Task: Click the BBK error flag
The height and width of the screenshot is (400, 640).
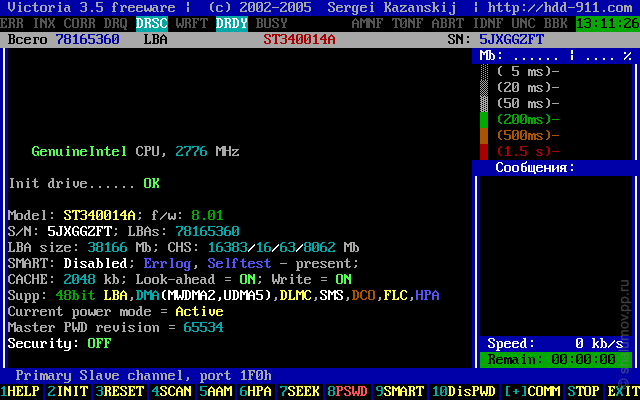Action: (x=555, y=24)
